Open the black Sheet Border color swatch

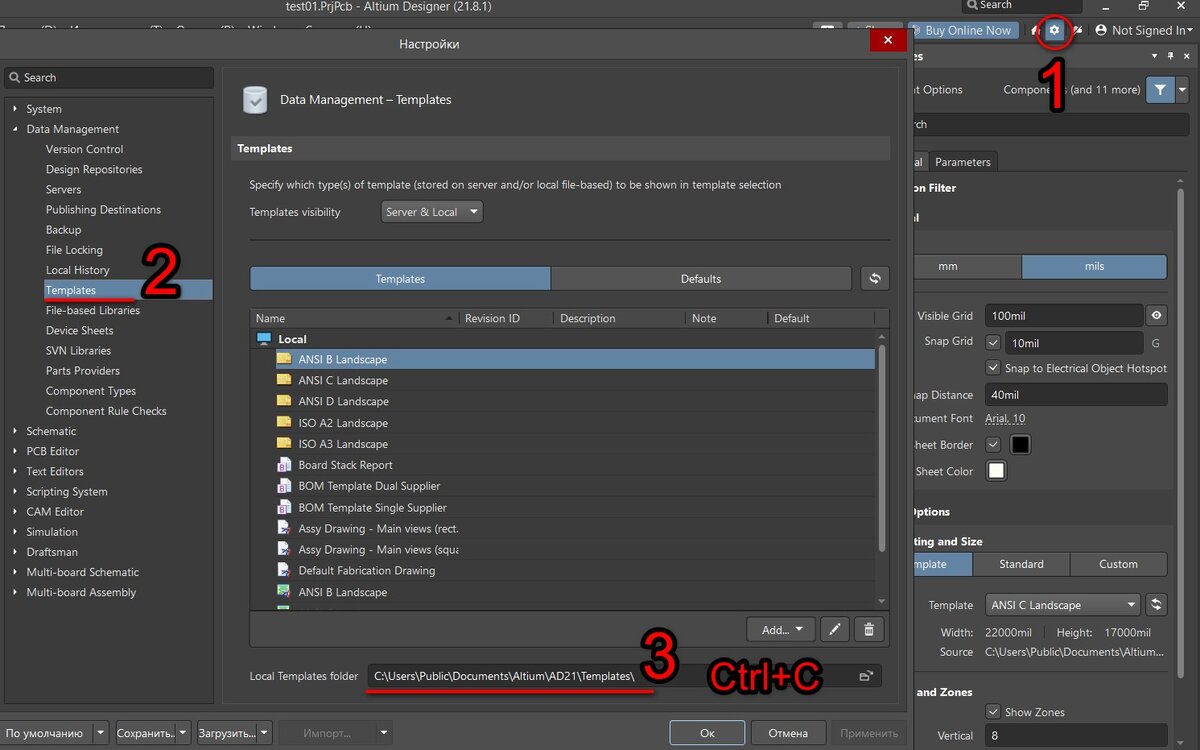(1020, 444)
